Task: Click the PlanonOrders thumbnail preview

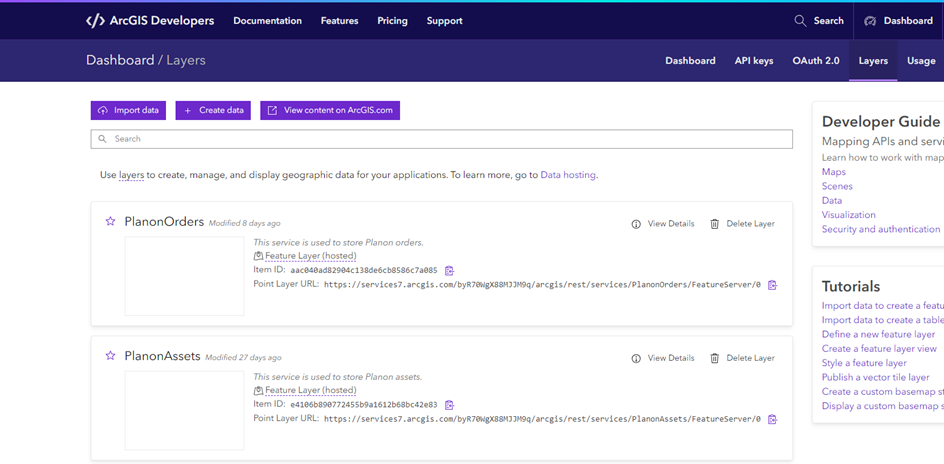Action: (184, 276)
